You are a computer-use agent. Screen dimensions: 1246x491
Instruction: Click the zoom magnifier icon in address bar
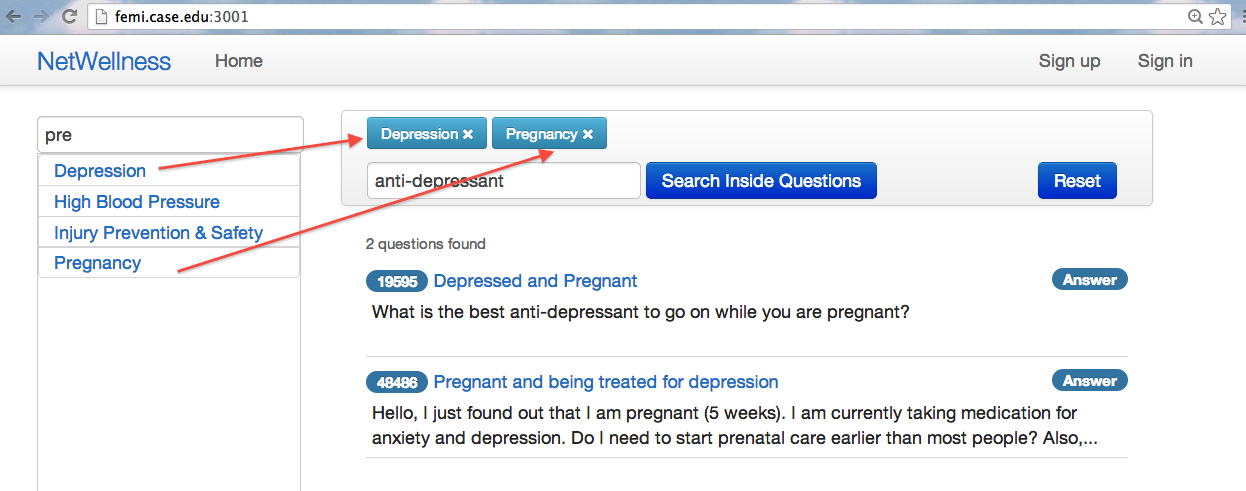(1195, 16)
